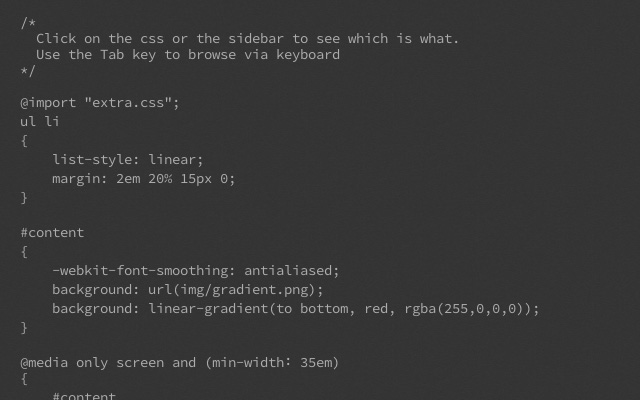Select the ul li selector
This screenshot has height=400, width=640.
tap(40, 121)
